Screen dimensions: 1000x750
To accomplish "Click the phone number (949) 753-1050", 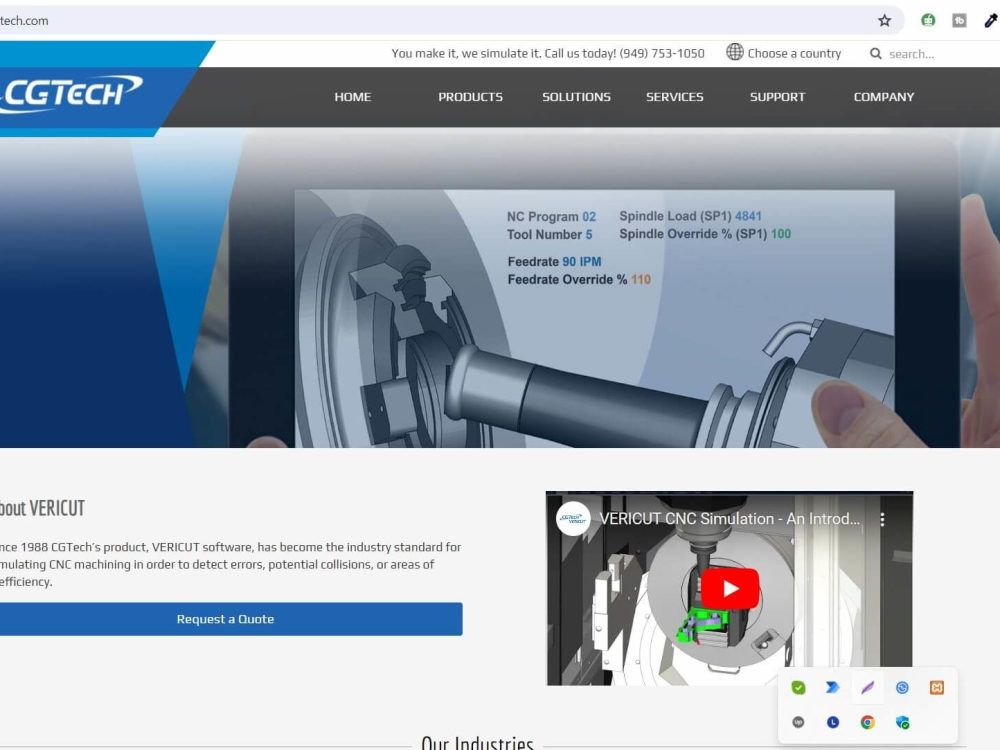I will coord(662,54).
